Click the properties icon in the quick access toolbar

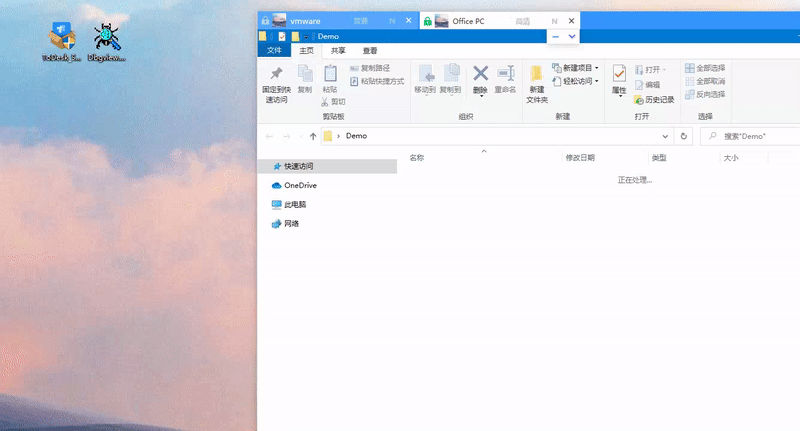tap(282, 36)
